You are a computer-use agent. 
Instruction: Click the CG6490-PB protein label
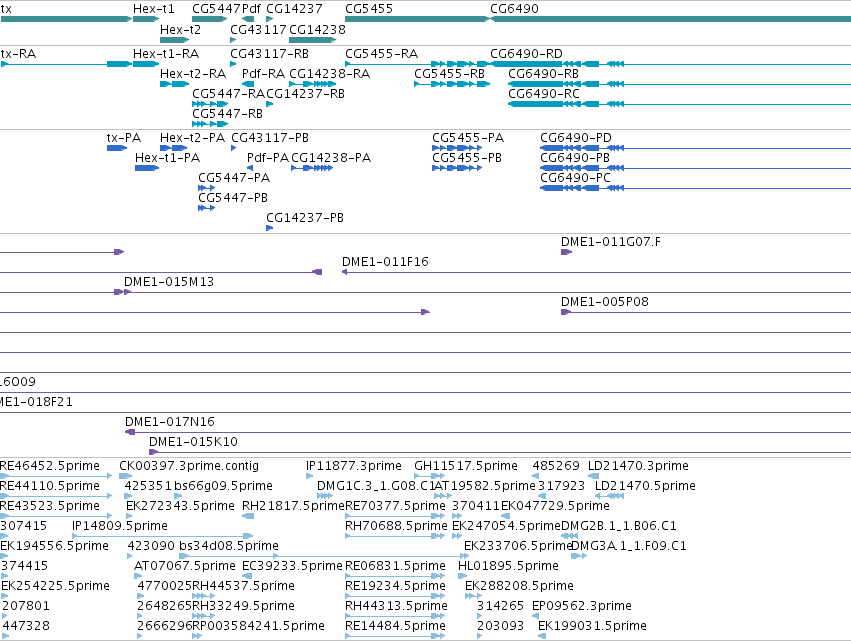575,158
